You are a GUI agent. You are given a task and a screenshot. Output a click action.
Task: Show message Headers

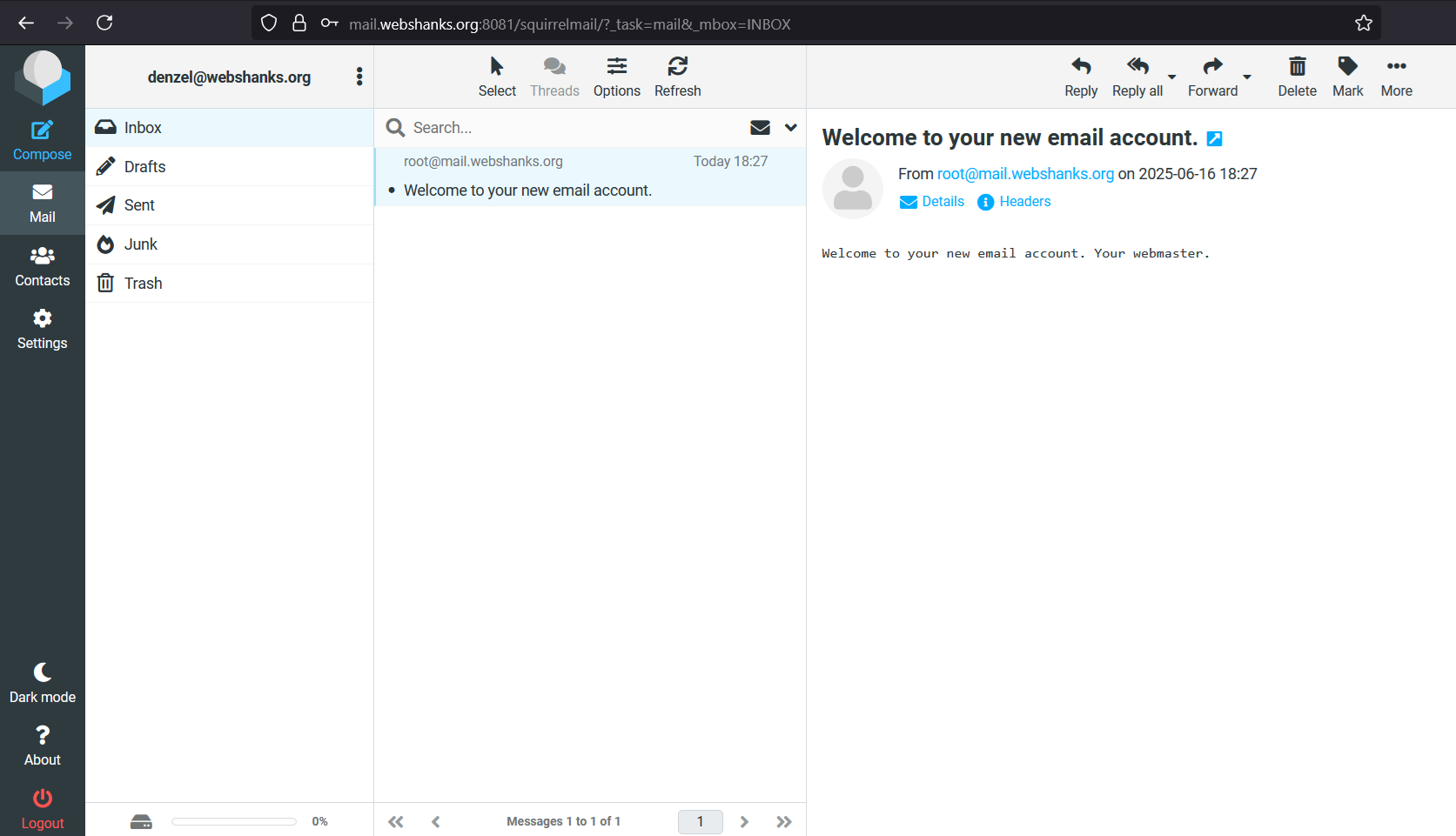coord(1014,202)
